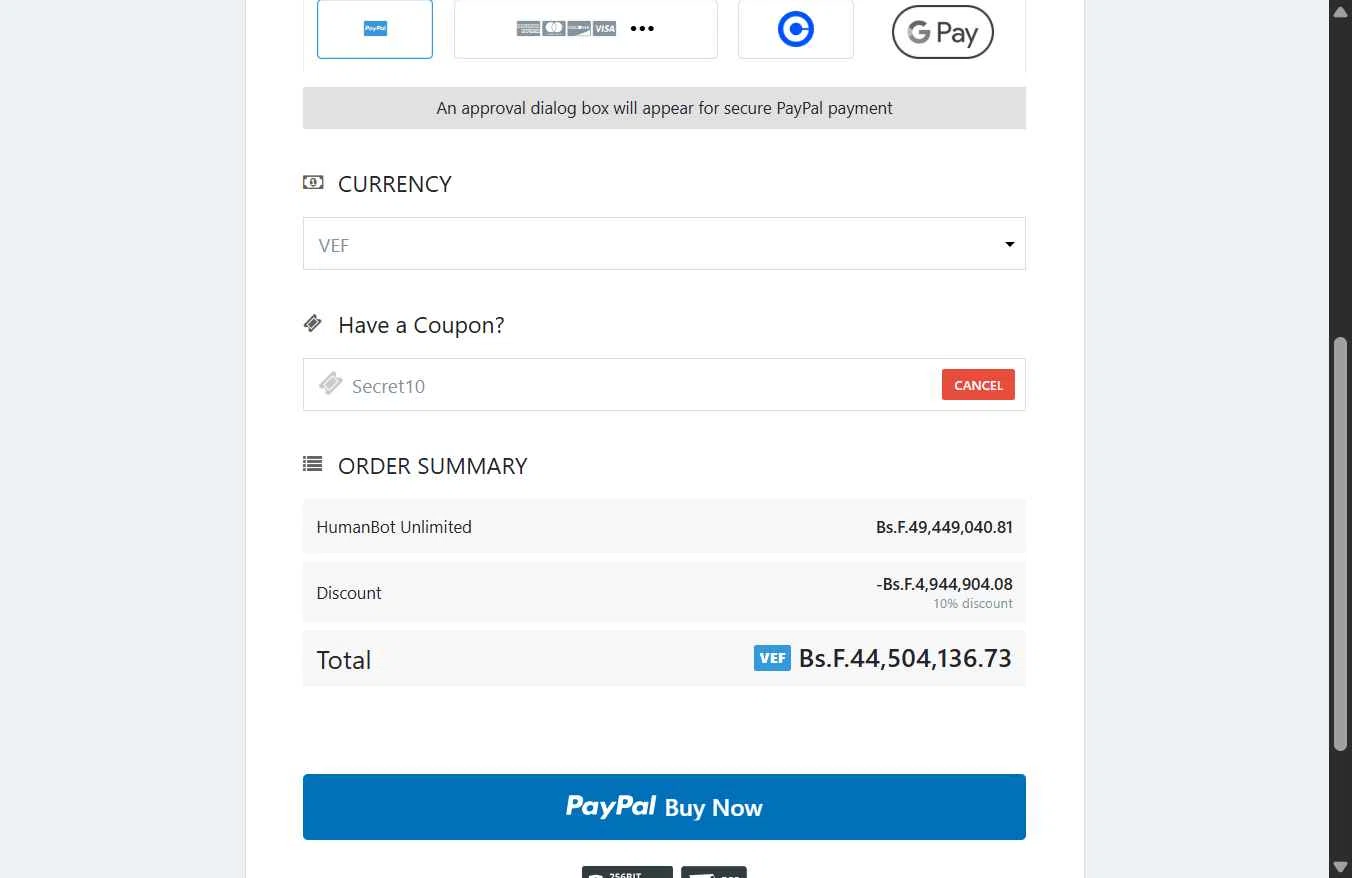
Task: Click the Have a Coupon? heading
Action: pyautogui.click(x=421, y=325)
